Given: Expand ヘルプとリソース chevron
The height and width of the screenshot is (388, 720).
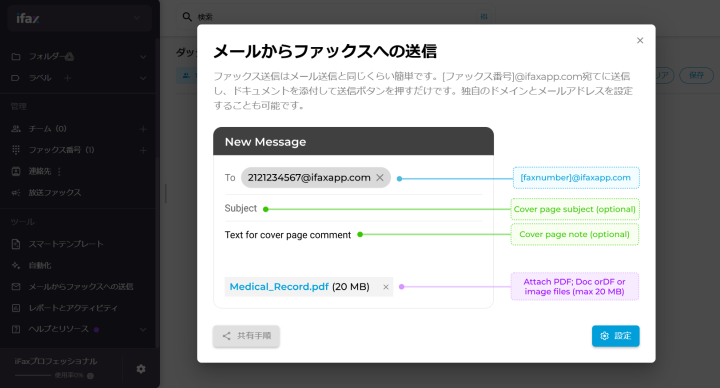Looking at the screenshot, I should point(143,329).
